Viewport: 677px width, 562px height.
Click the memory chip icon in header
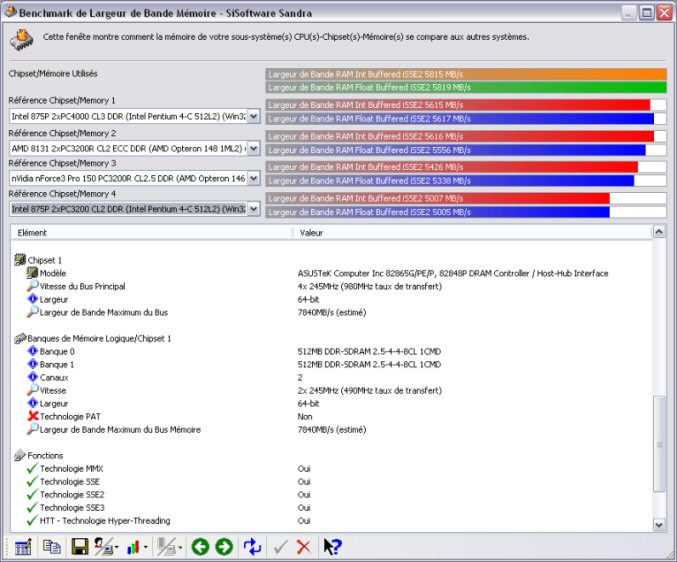coord(22,40)
